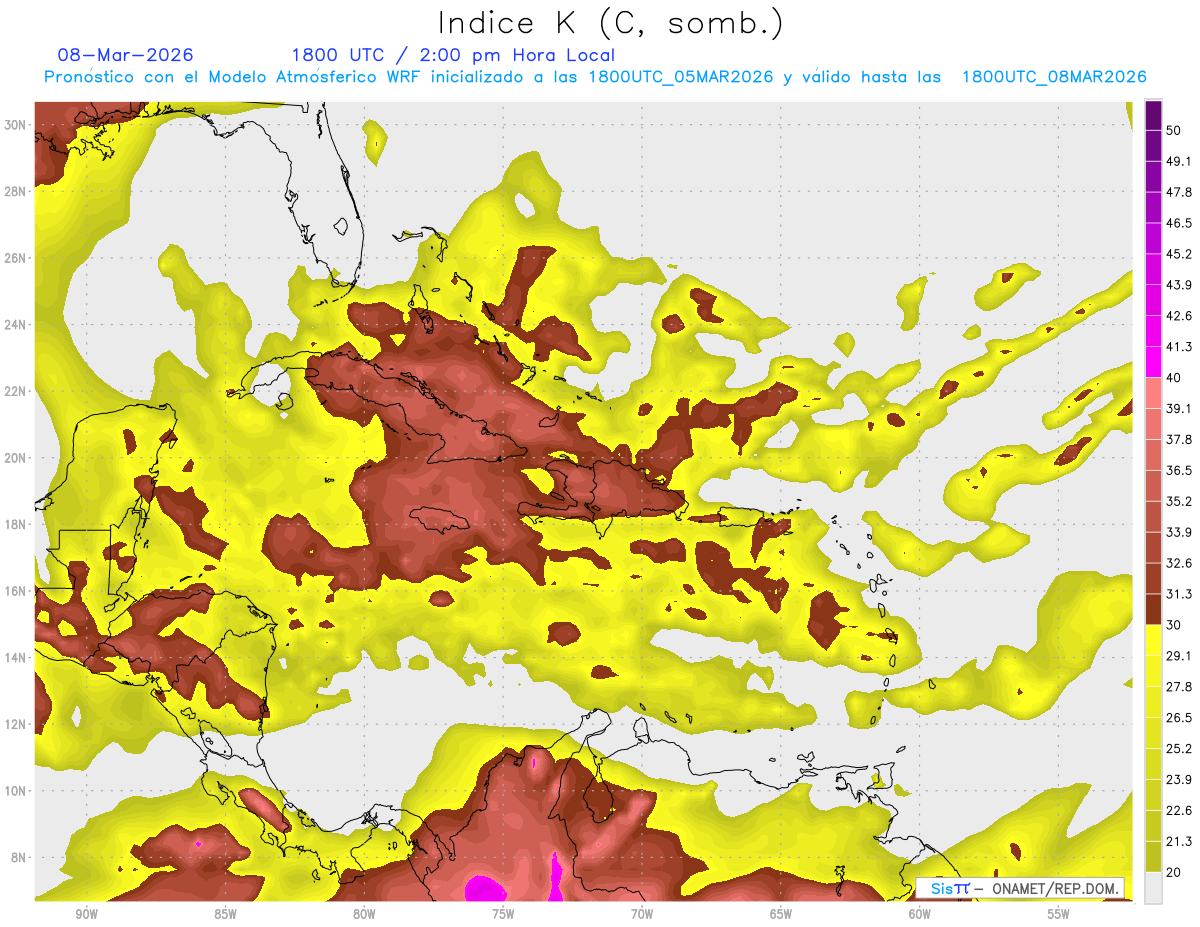
Task: Click latitude label "12N"
Action: coord(15,724)
